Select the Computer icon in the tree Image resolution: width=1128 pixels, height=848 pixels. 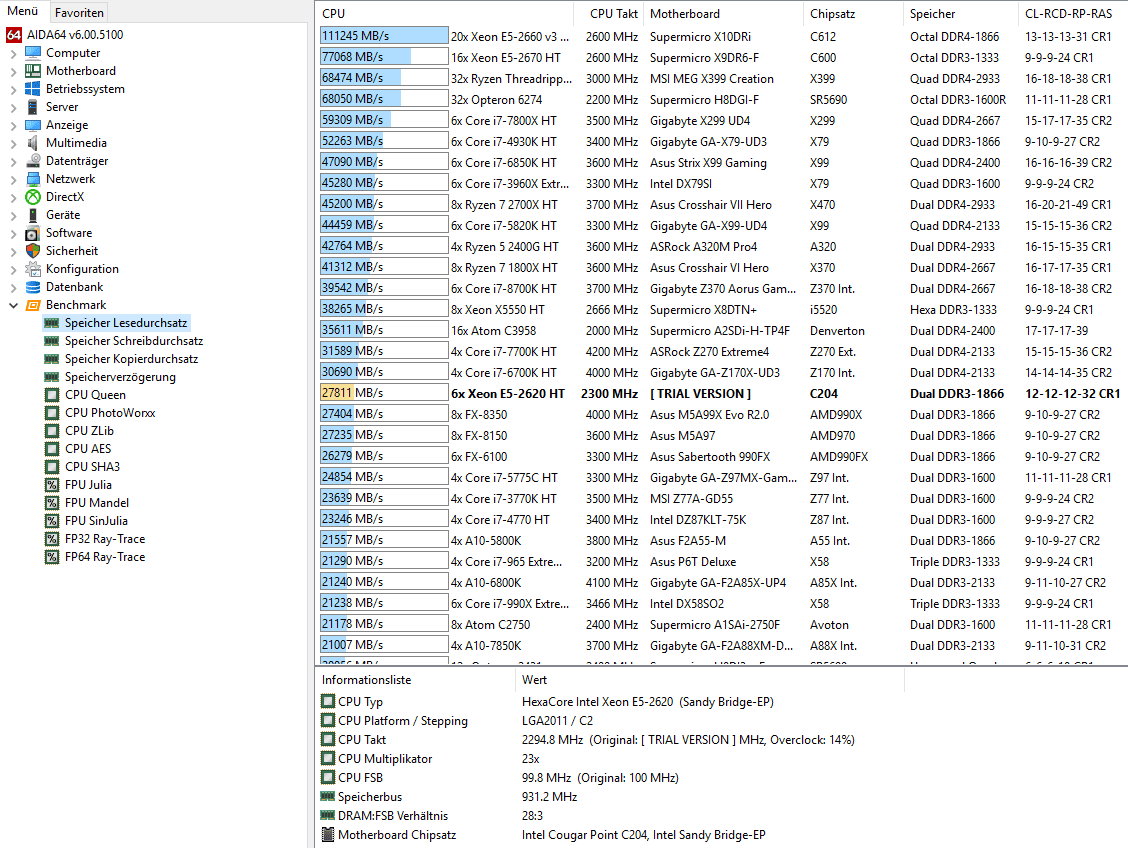tap(33, 53)
